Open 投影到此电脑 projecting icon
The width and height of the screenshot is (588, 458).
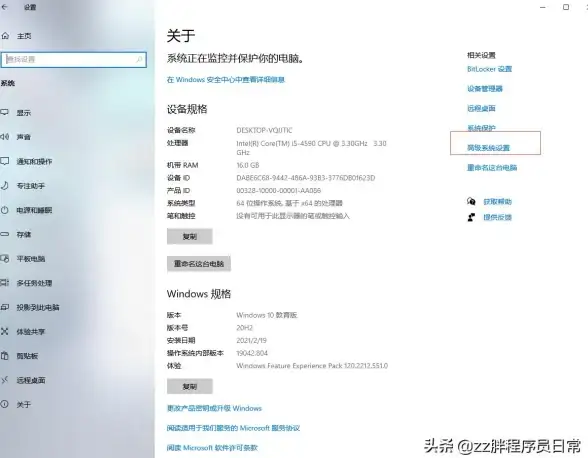pos(4,307)
